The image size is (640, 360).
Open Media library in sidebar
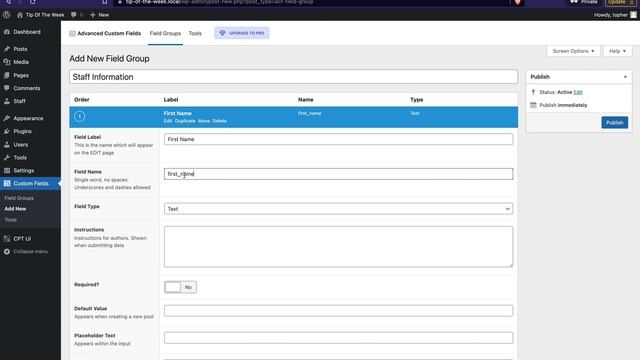(x=21, y=62)
